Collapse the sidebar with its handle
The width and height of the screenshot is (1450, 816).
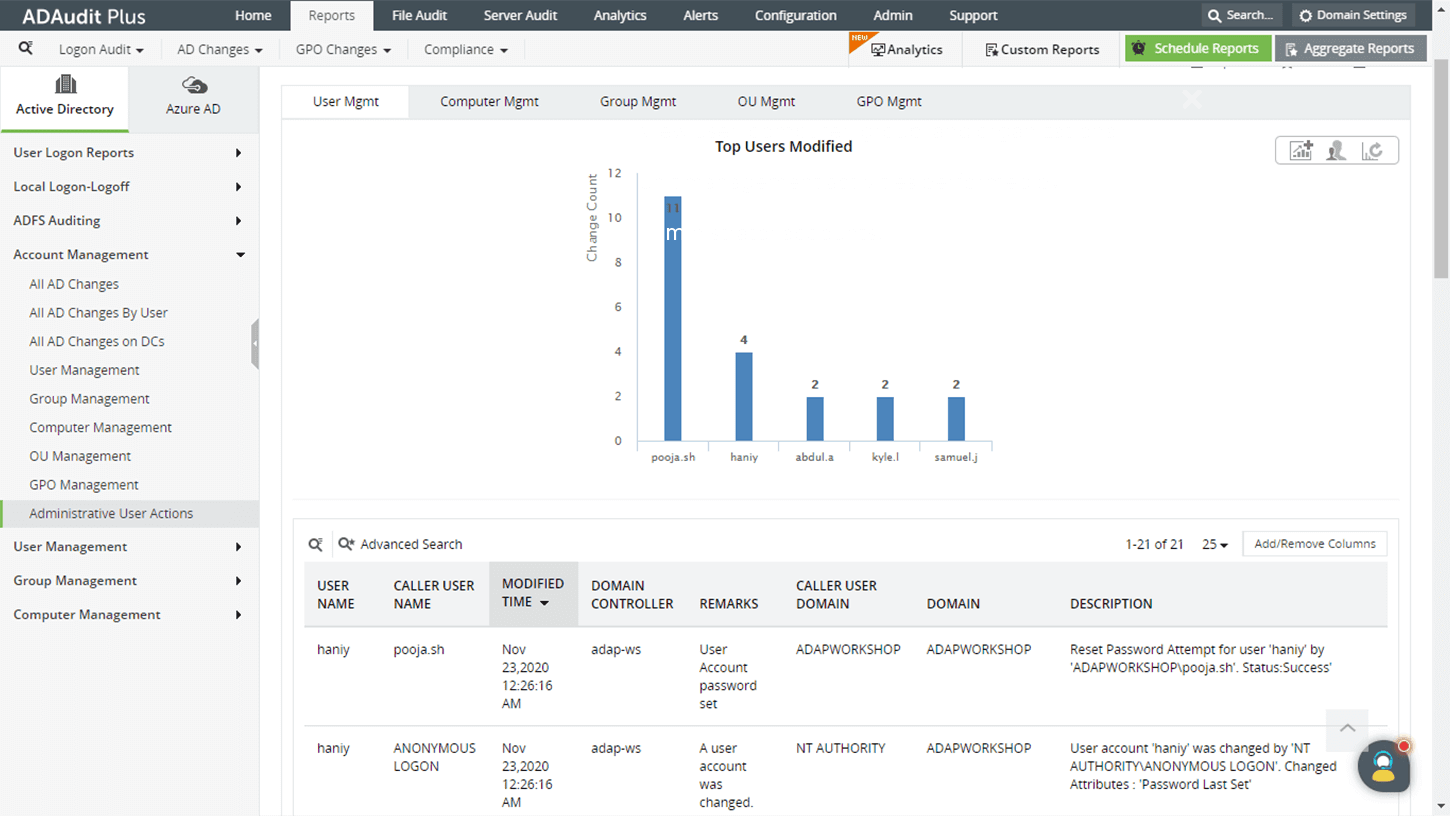(x=255, y=344)
